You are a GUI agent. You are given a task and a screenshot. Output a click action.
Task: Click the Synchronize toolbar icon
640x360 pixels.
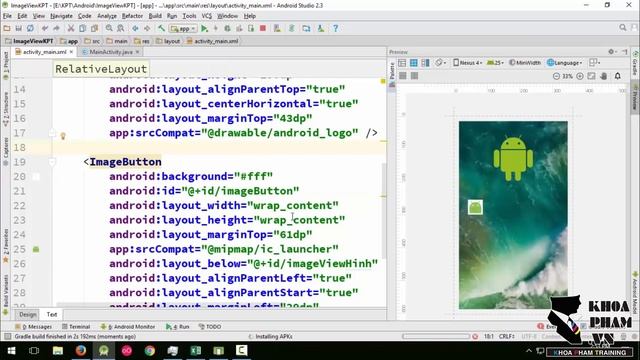pos(30,29)
